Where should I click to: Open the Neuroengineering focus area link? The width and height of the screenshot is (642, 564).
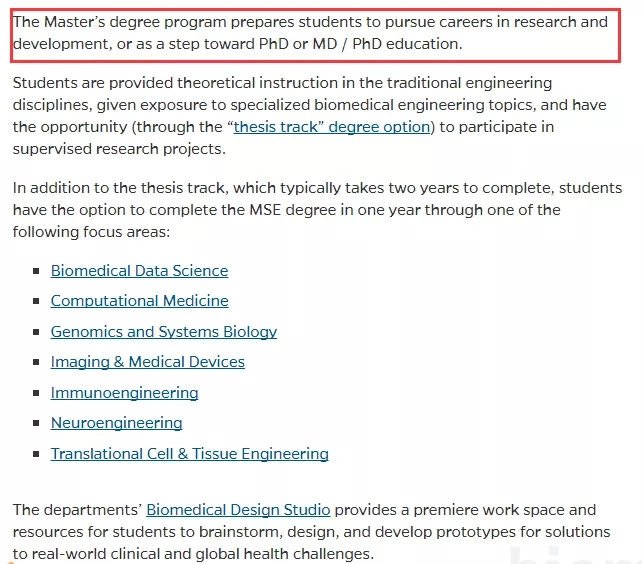(117, 423)
